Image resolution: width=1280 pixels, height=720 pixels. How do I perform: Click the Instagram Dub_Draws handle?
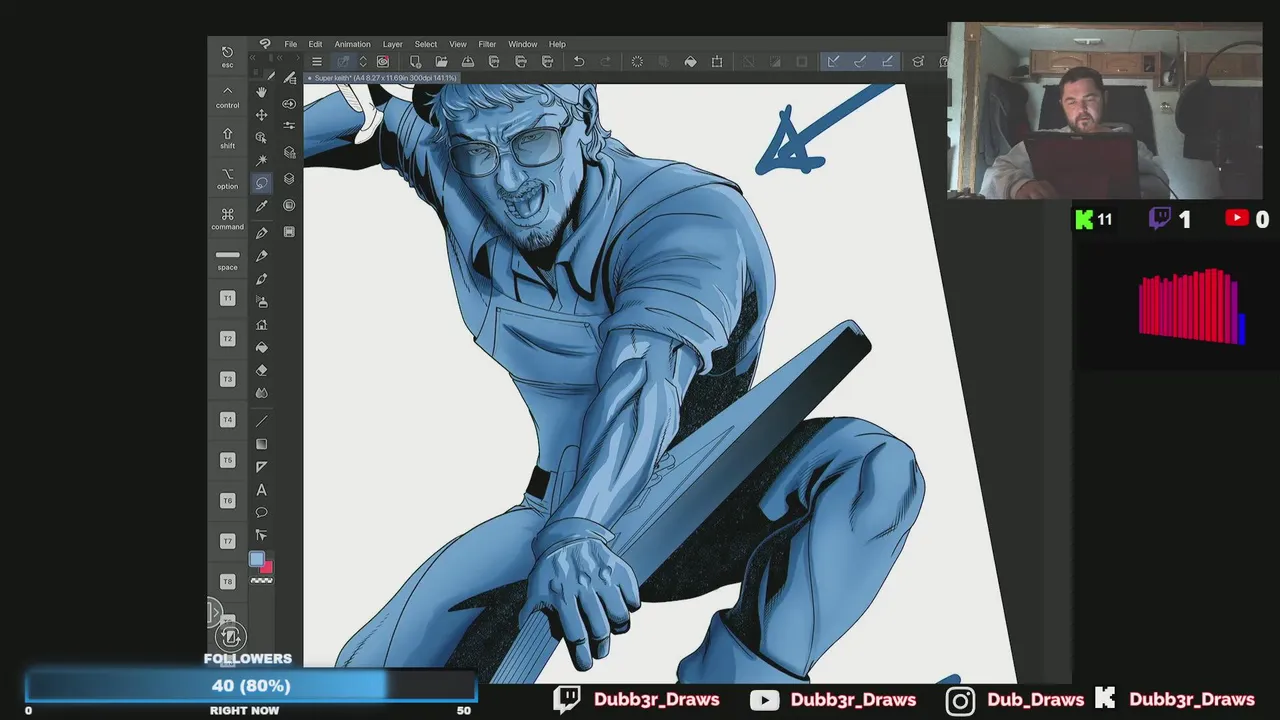pyautogui.click(x=1035, y=700)
